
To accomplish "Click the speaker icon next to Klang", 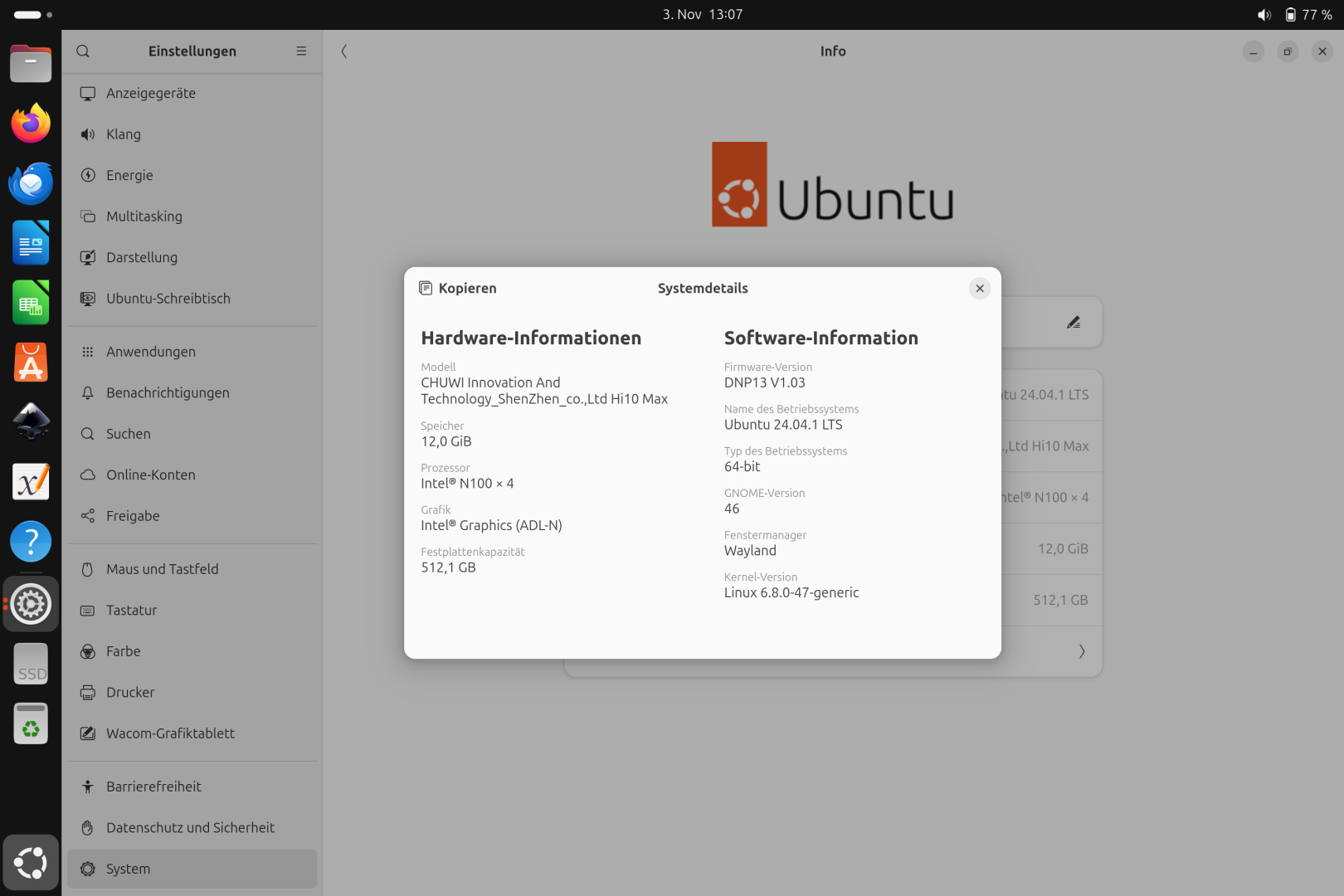I will (88, 134).
